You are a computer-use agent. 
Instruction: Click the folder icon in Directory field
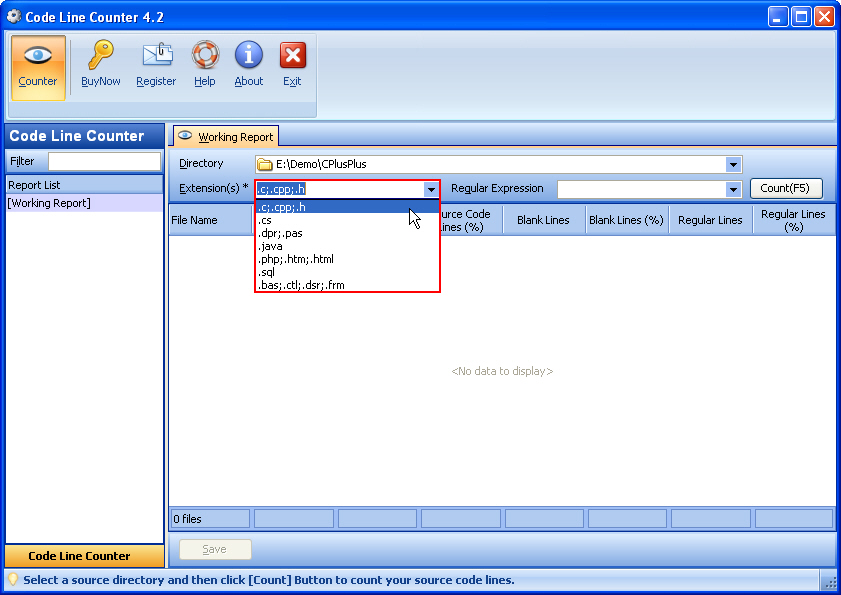tap(265, 165)
